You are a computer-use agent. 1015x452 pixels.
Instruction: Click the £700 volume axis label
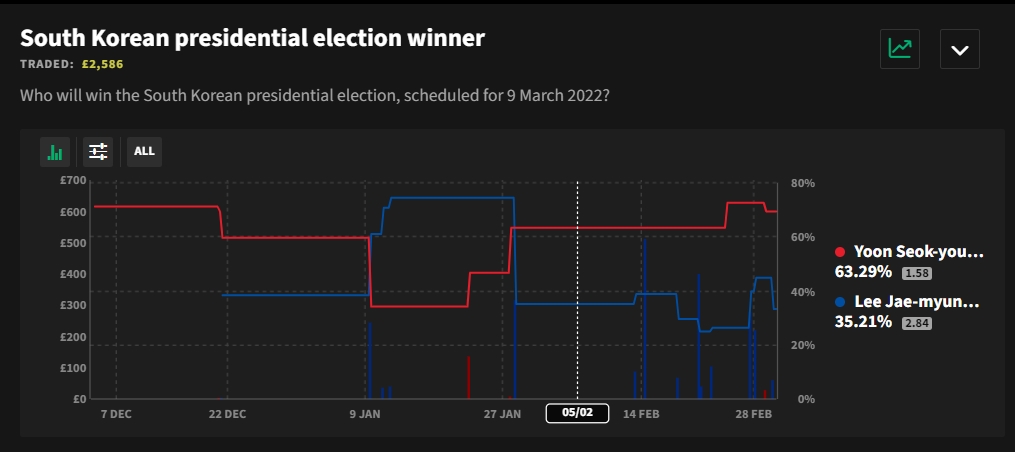click(x=74, y=181)
